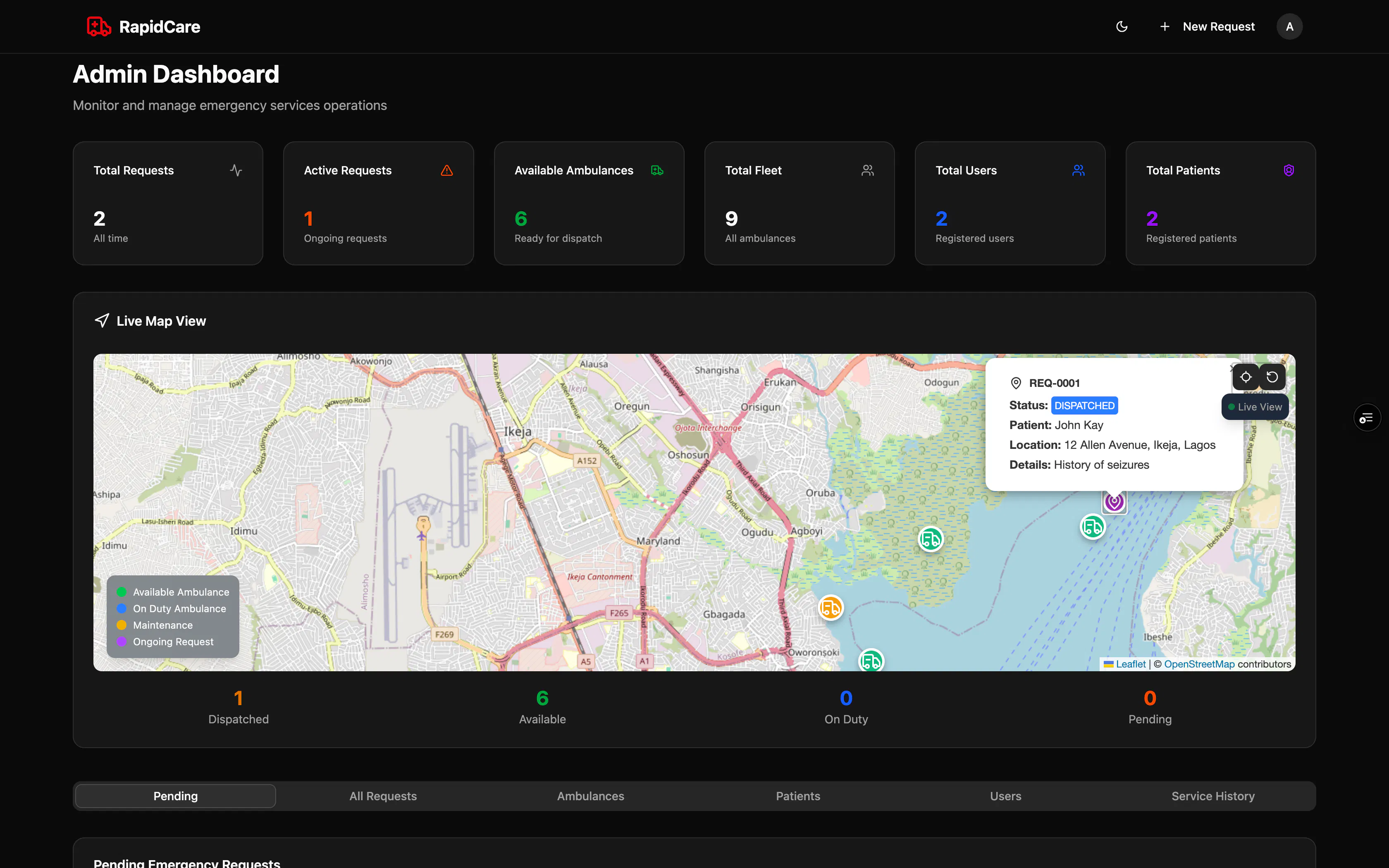This screenshot has height=868, width=1389.
Task: Click the yellow Maintenance legend dot
Action: pyautogui.click(x=121, y=625)
